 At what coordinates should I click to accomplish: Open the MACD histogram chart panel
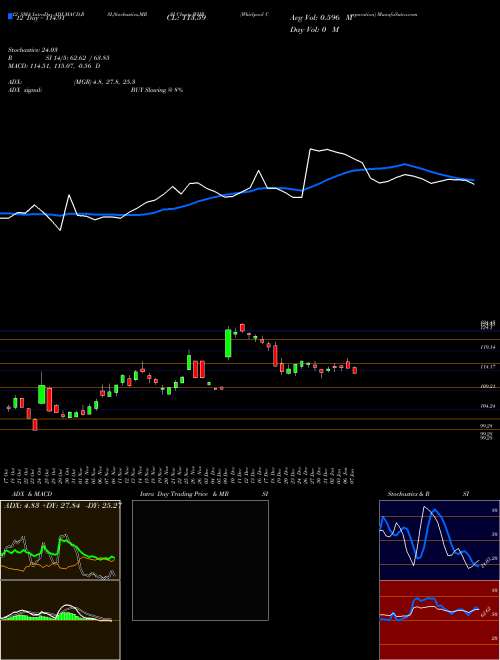coord(60,620)
